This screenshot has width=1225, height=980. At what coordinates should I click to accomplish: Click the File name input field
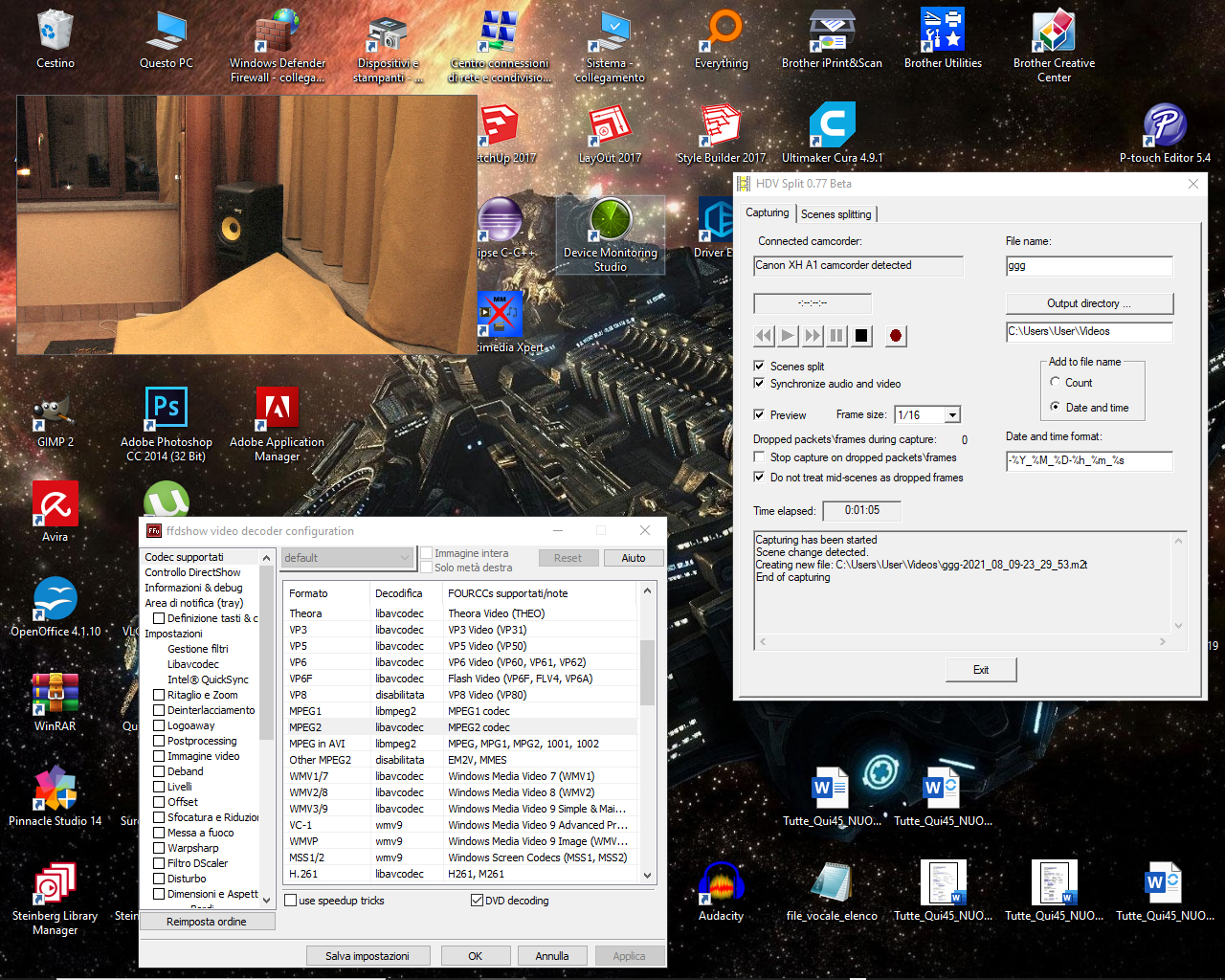(1088, 266)
